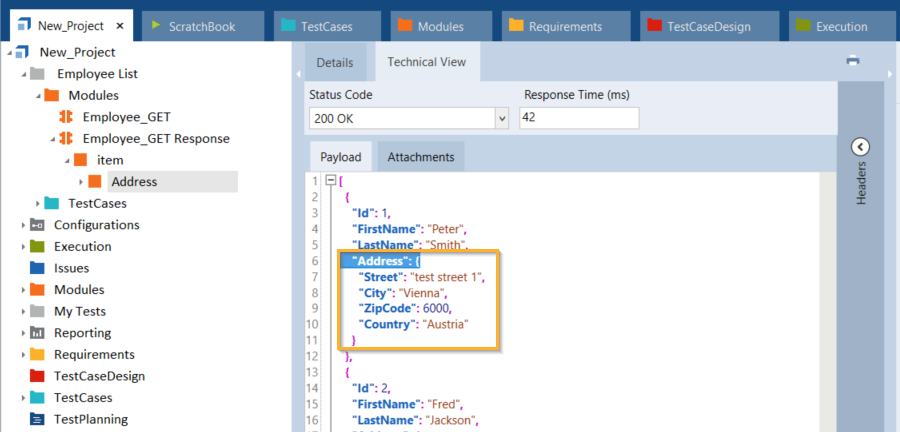Screen dimensions: 900x432
Task: Click the Reporting icon in tree
Action: (37, 333)
